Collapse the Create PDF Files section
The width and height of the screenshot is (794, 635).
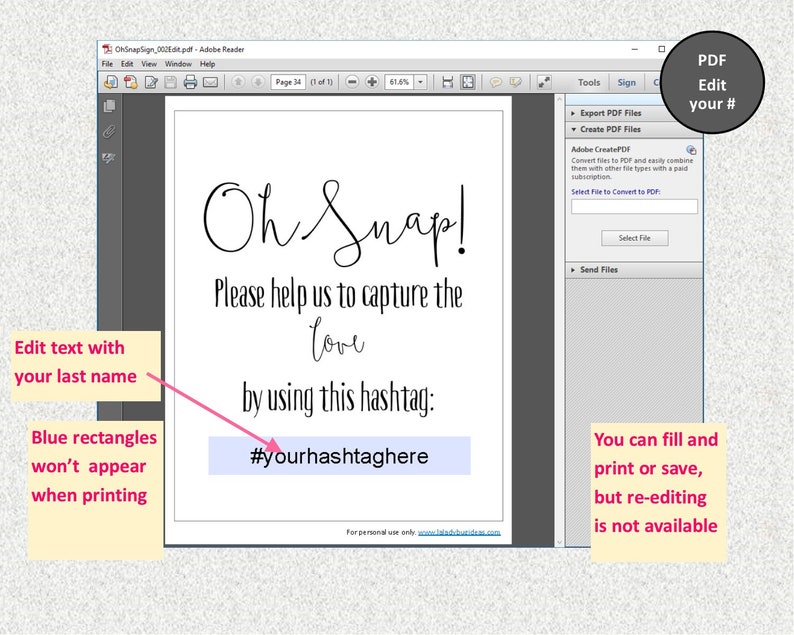634,130
